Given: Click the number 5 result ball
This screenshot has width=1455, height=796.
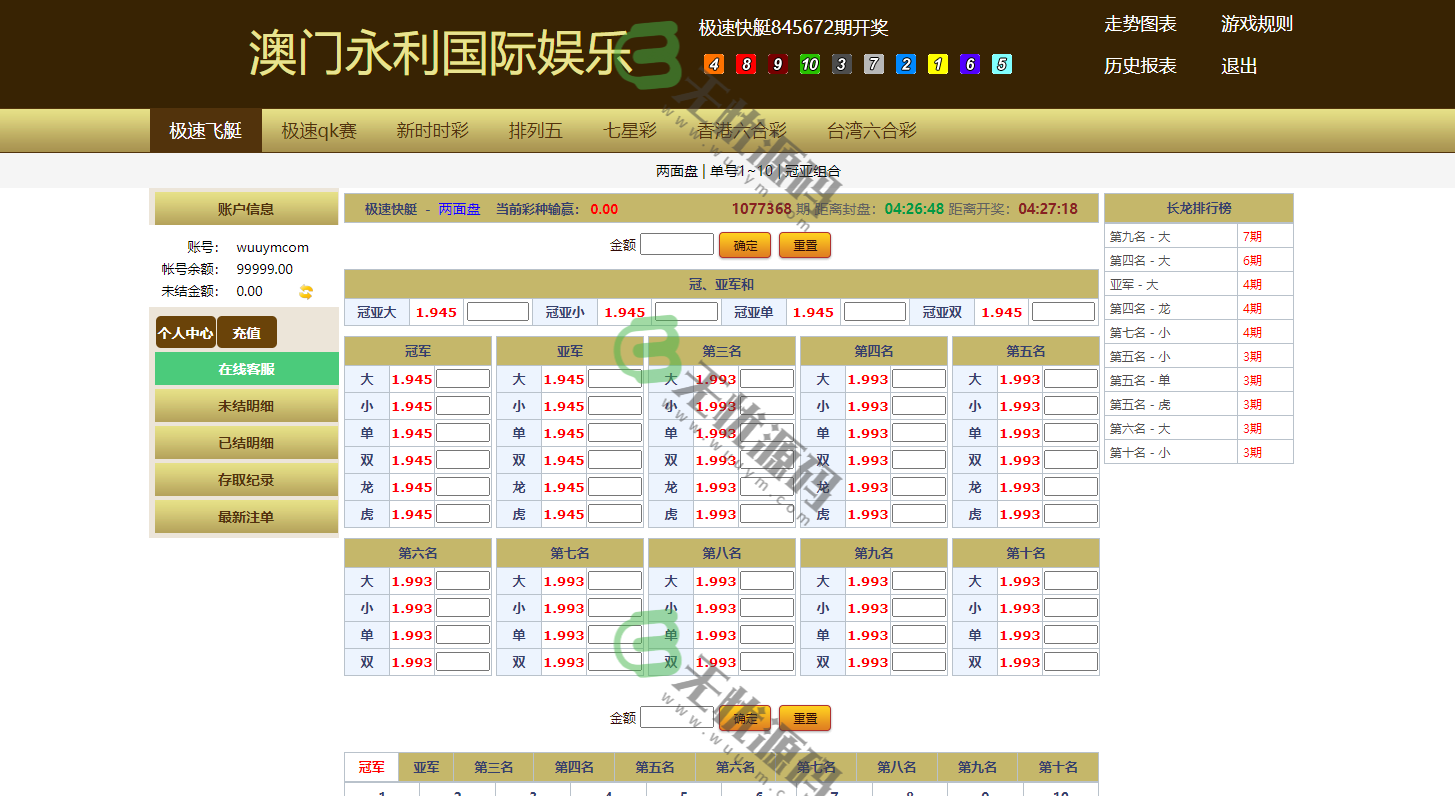Looking at the screenshot, I should (1002, 64).
